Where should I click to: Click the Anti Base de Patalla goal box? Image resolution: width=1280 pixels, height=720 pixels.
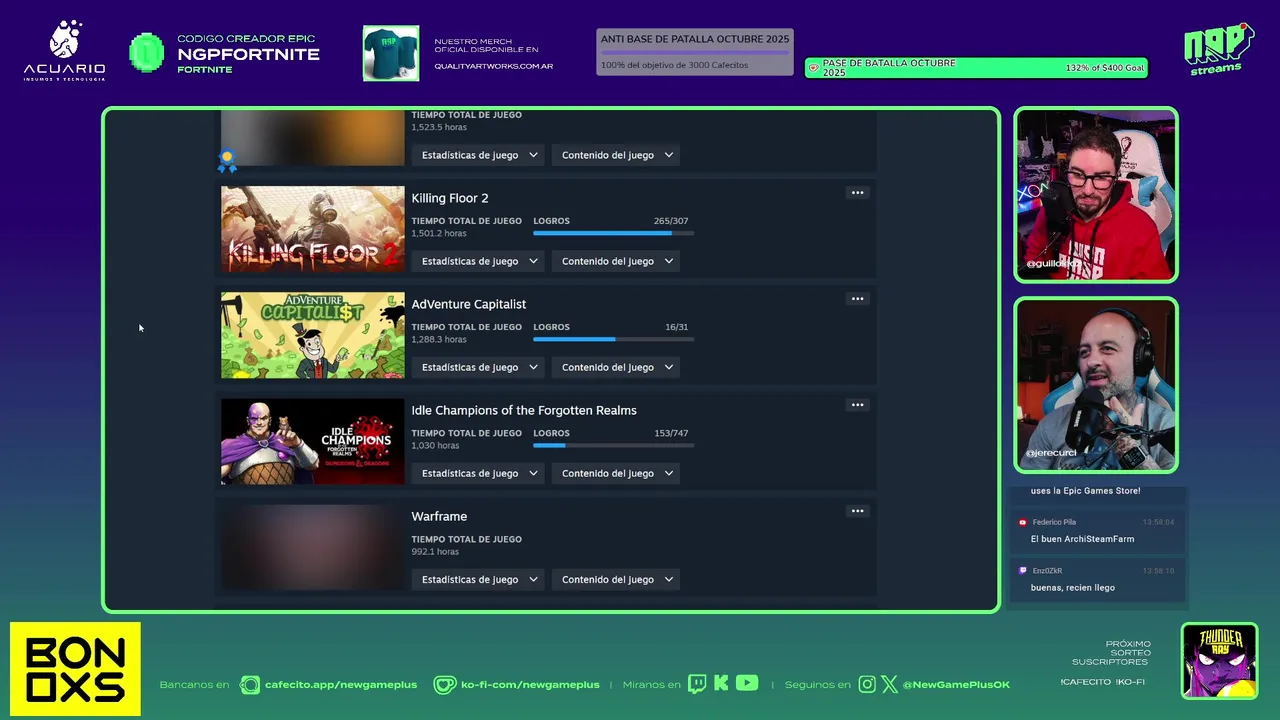(695, 52)
